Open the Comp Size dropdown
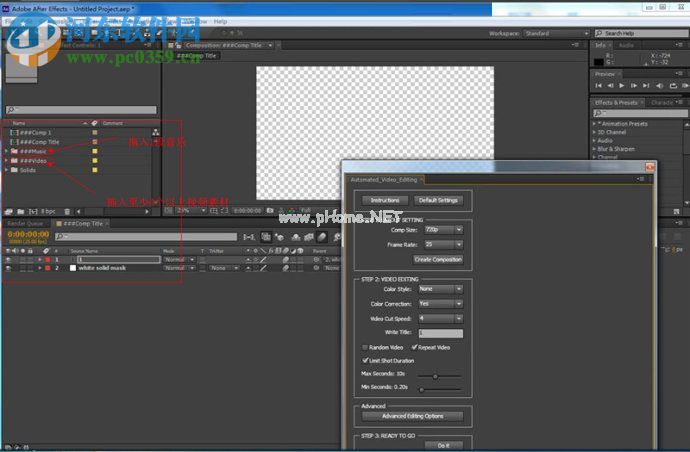690x452 pixels. (443, 230)
